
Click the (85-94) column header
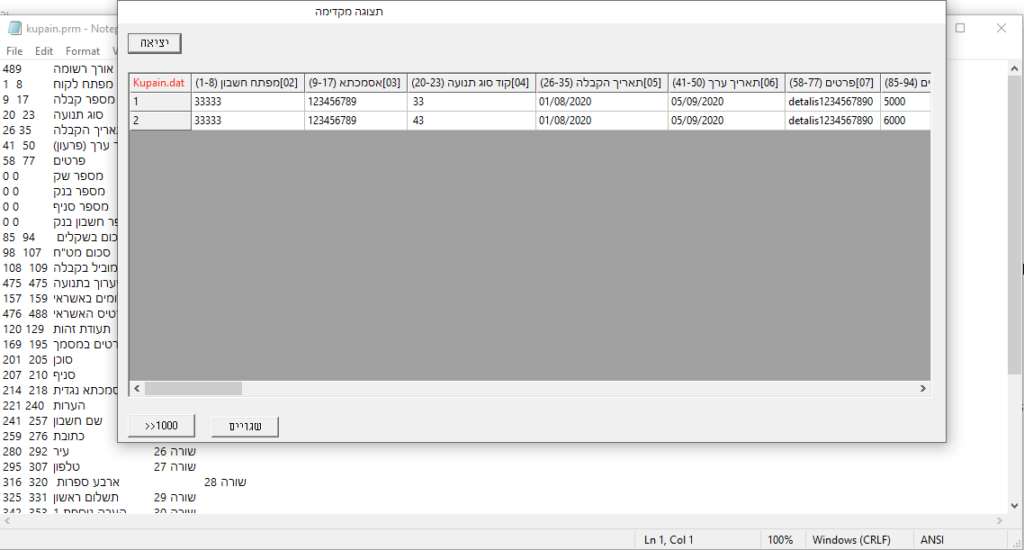(905, 83)
